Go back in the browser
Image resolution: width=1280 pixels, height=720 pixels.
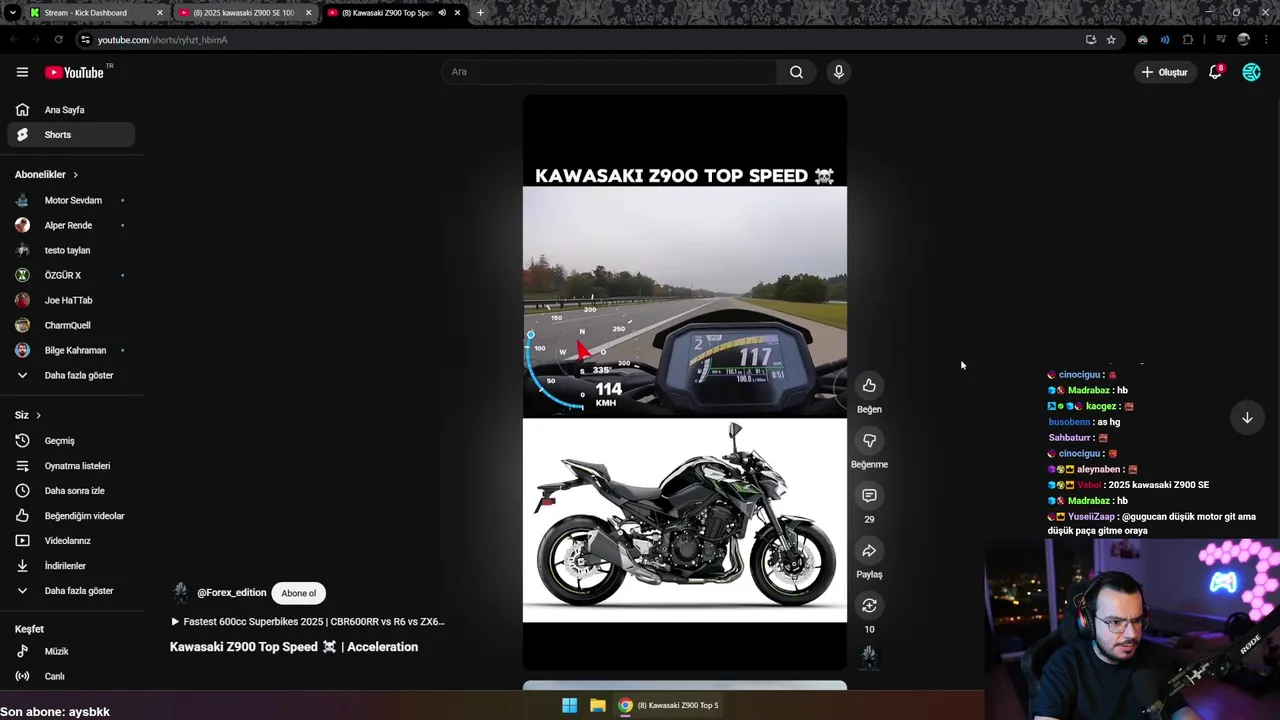coord(14,40)
